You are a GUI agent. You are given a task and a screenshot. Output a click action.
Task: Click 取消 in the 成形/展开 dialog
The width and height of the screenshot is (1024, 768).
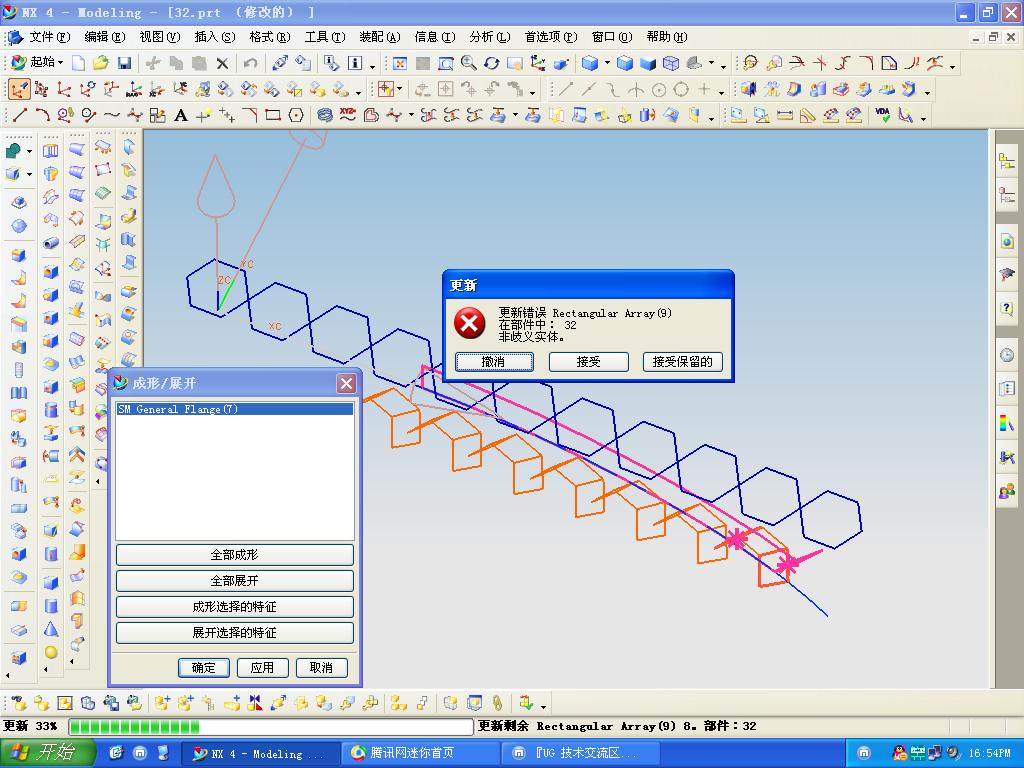tap(321, 667)
